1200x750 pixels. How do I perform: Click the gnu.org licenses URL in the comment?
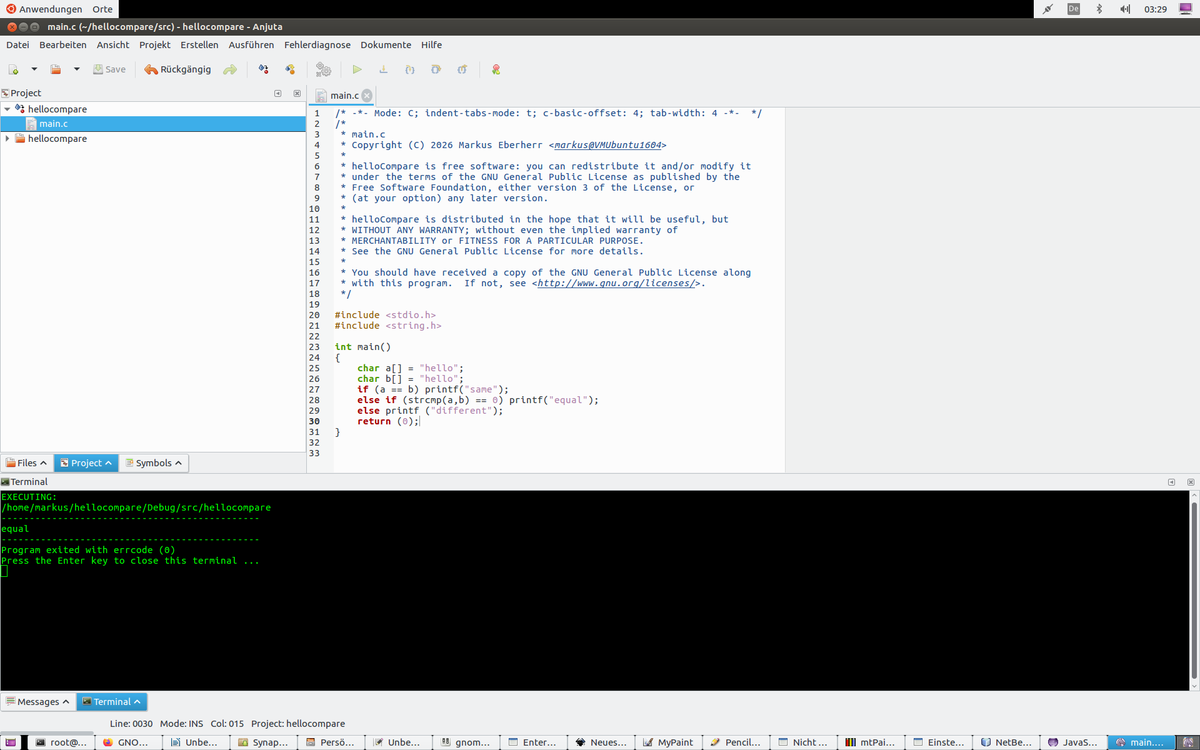coord(617,283)
